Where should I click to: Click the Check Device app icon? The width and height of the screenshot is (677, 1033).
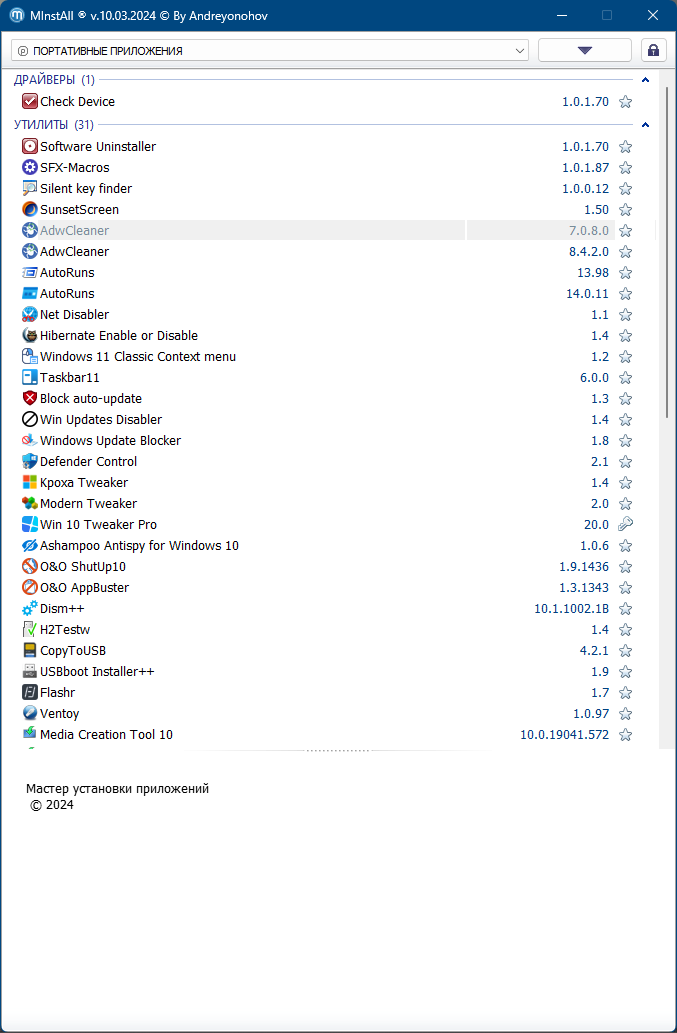(30, 101)
